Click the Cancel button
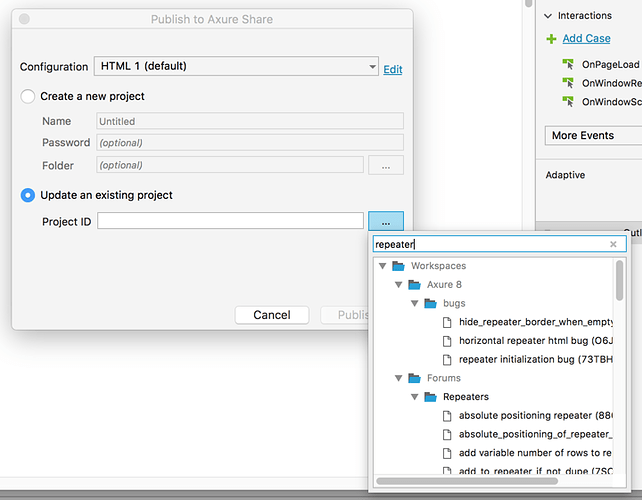 tap(272, 315)
